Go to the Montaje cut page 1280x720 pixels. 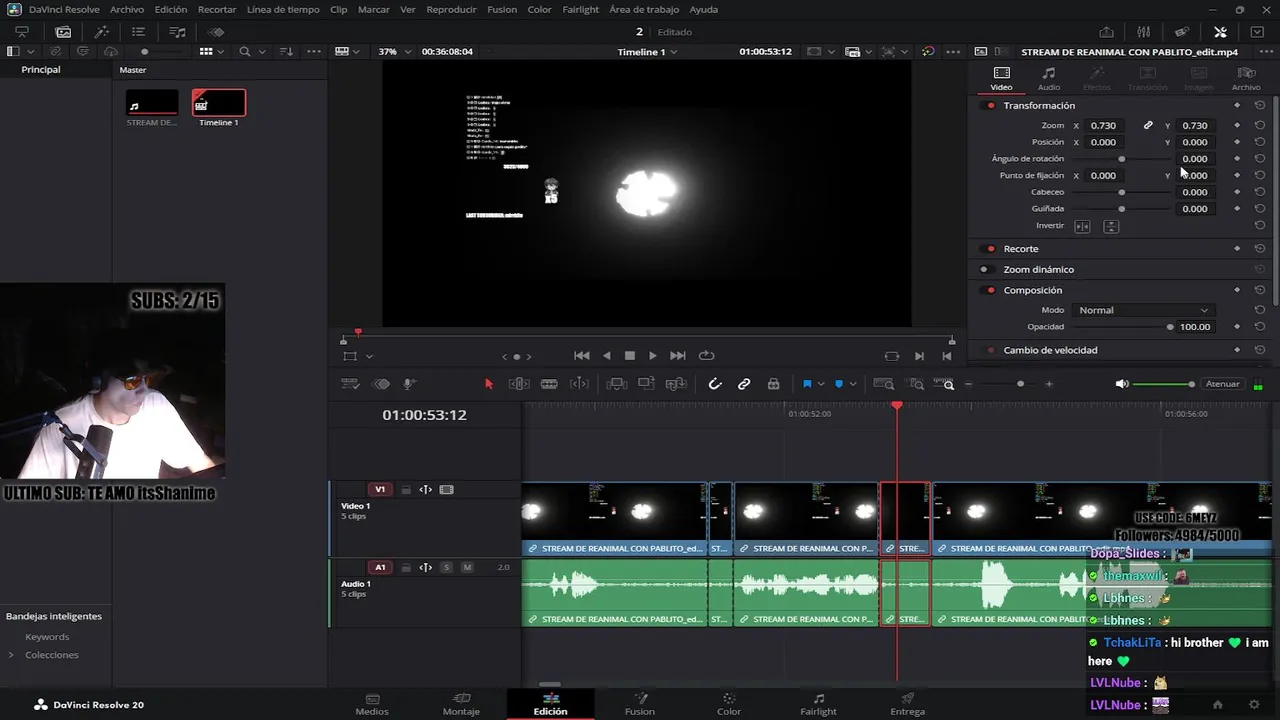461,704
